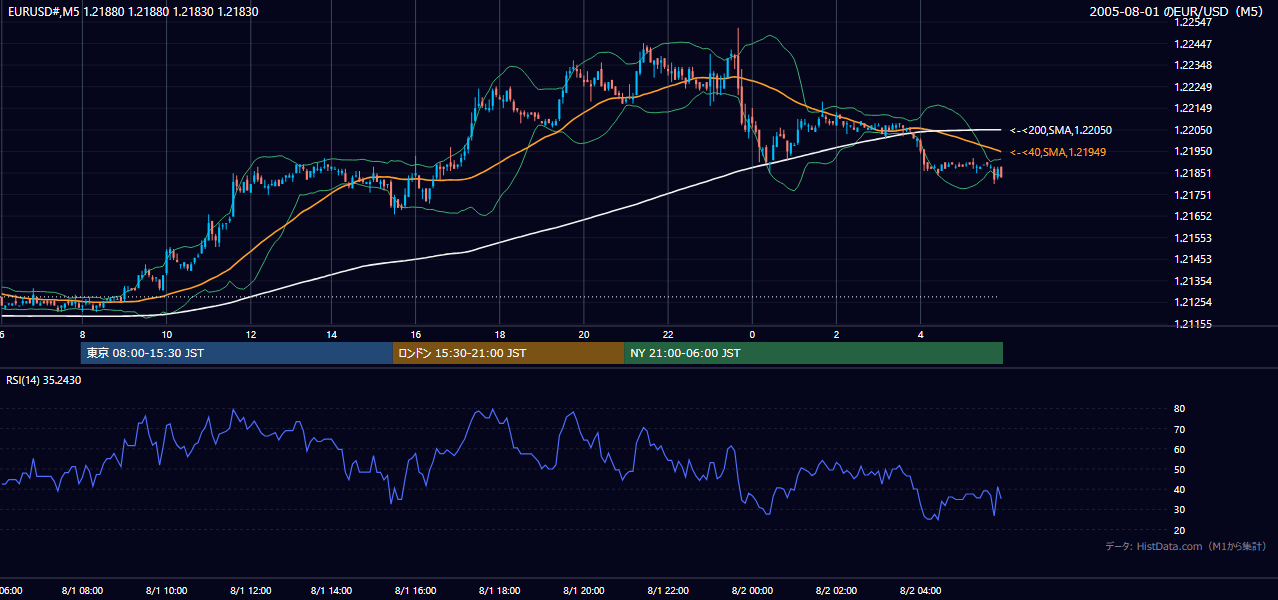Click RSI level 70 on the scale
Screen dimensions: 1278x600
1180,429
